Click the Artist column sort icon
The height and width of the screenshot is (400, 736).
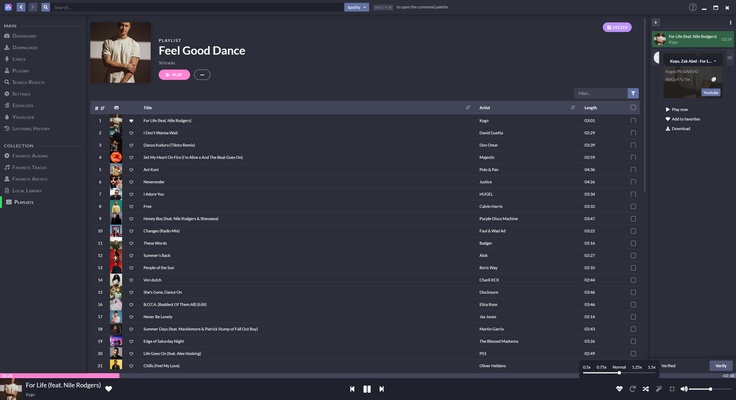pos(573,108)
